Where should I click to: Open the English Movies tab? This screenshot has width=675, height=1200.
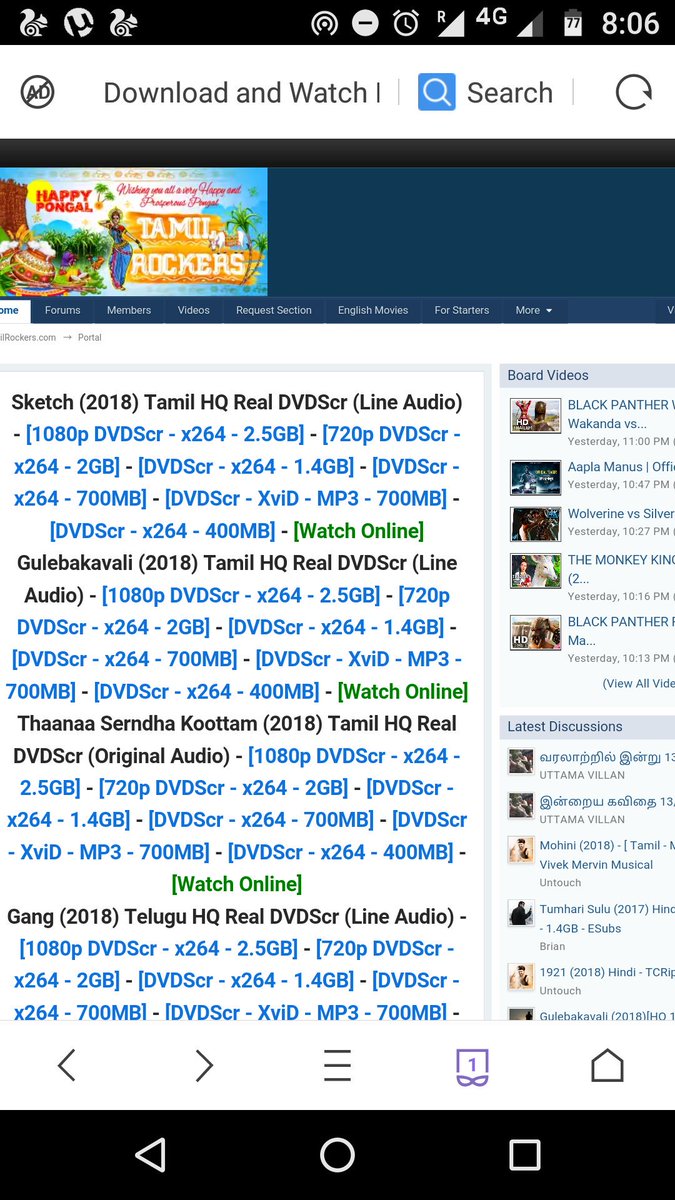click(373, 310)
